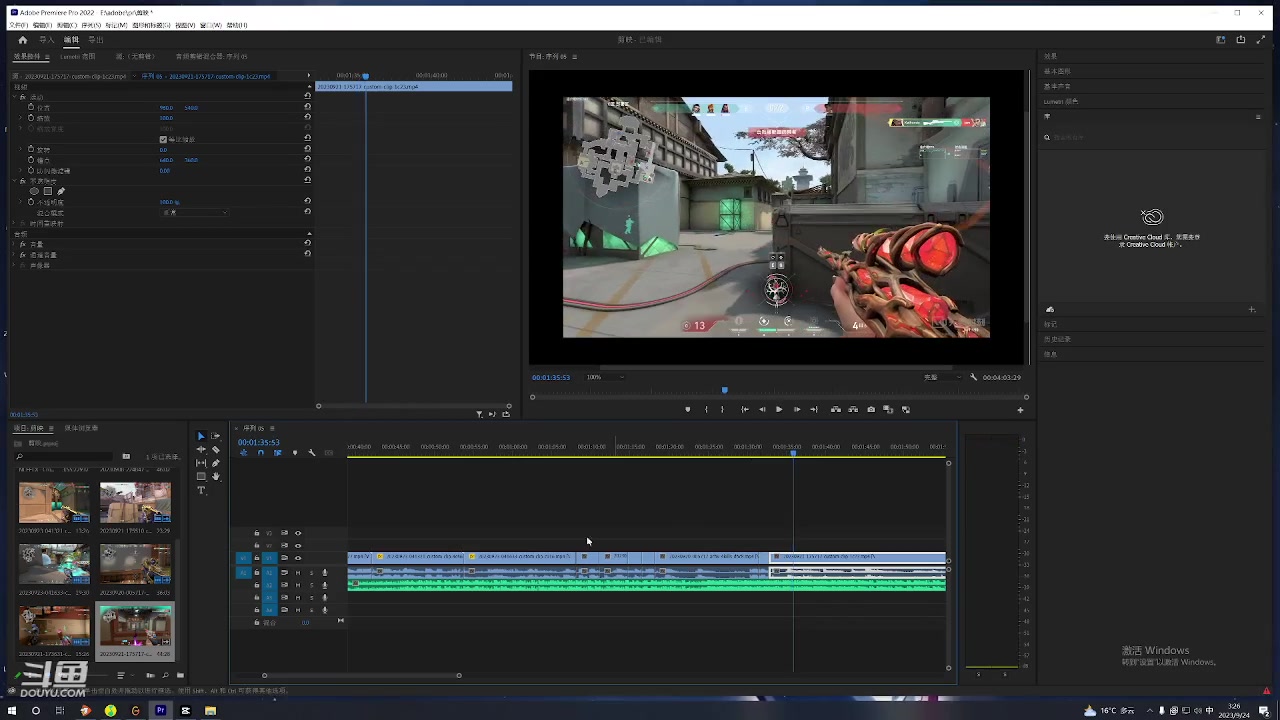
Task: Create 4-point polygon mask under Opacity
Action: point(47,191)
